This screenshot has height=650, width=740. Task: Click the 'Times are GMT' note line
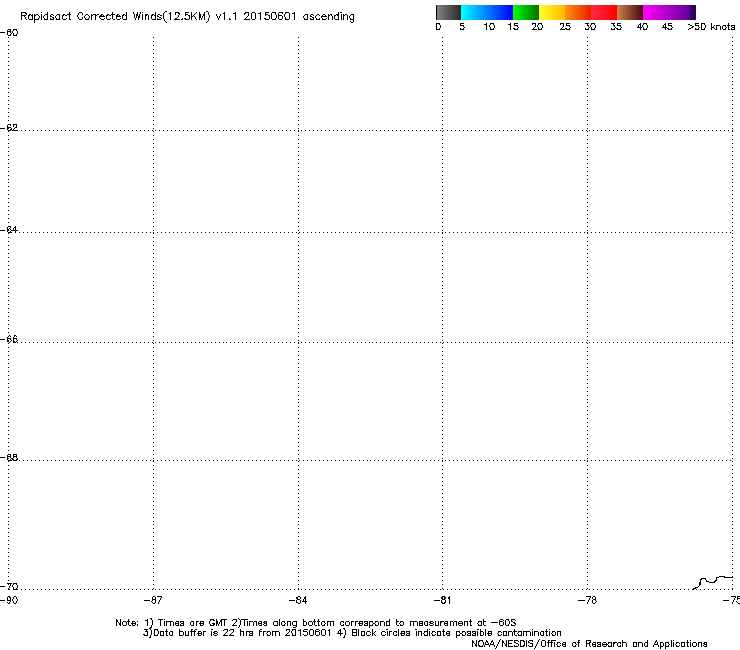tap(316, 623)
